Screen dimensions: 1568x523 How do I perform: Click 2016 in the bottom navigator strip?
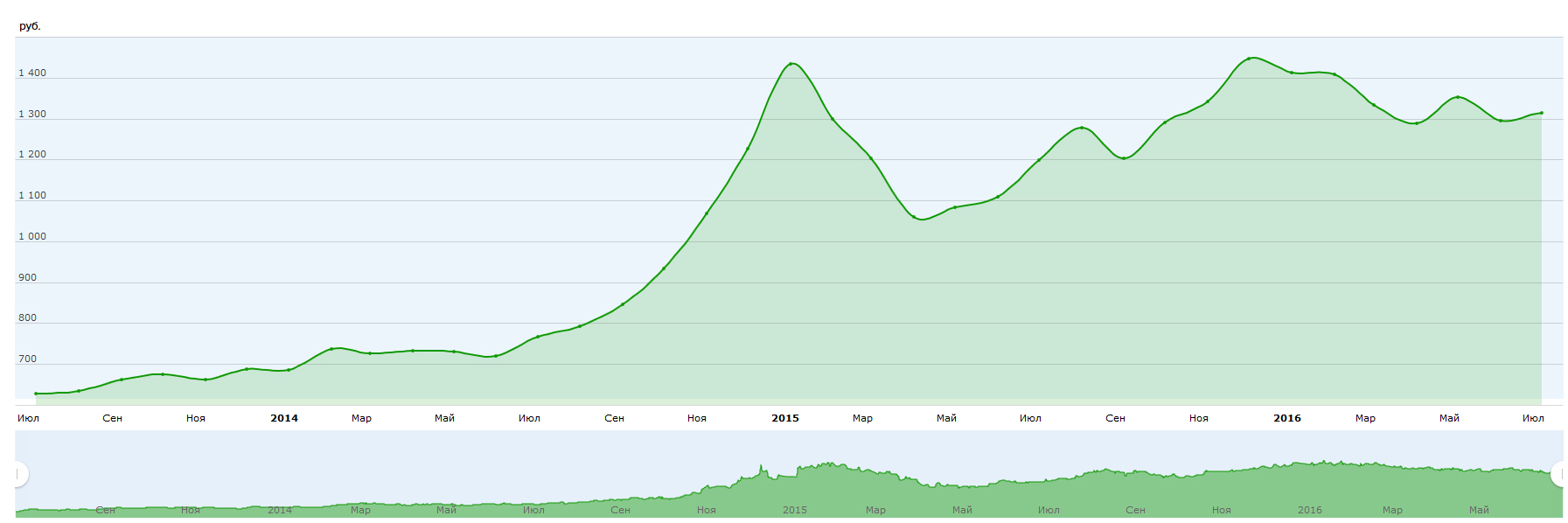coord(1310,510)
